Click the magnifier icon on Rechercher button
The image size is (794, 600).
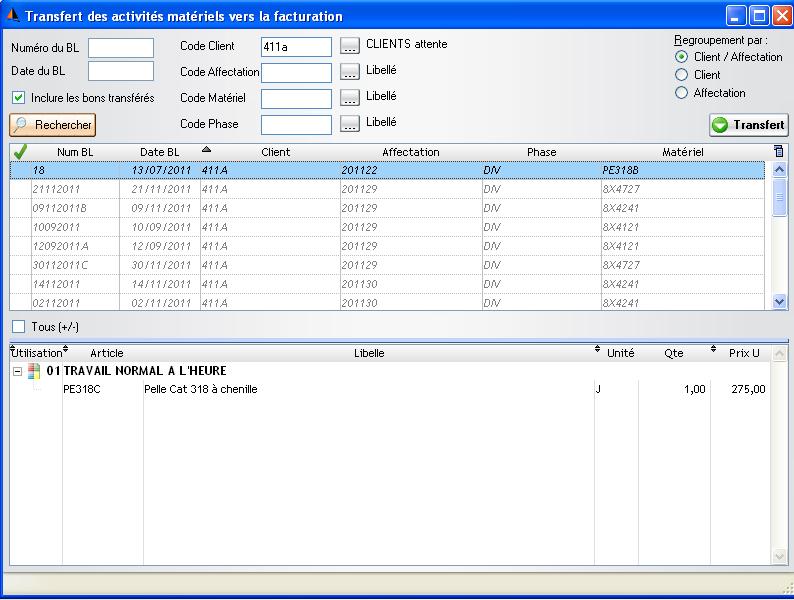[x=20, y=125]
